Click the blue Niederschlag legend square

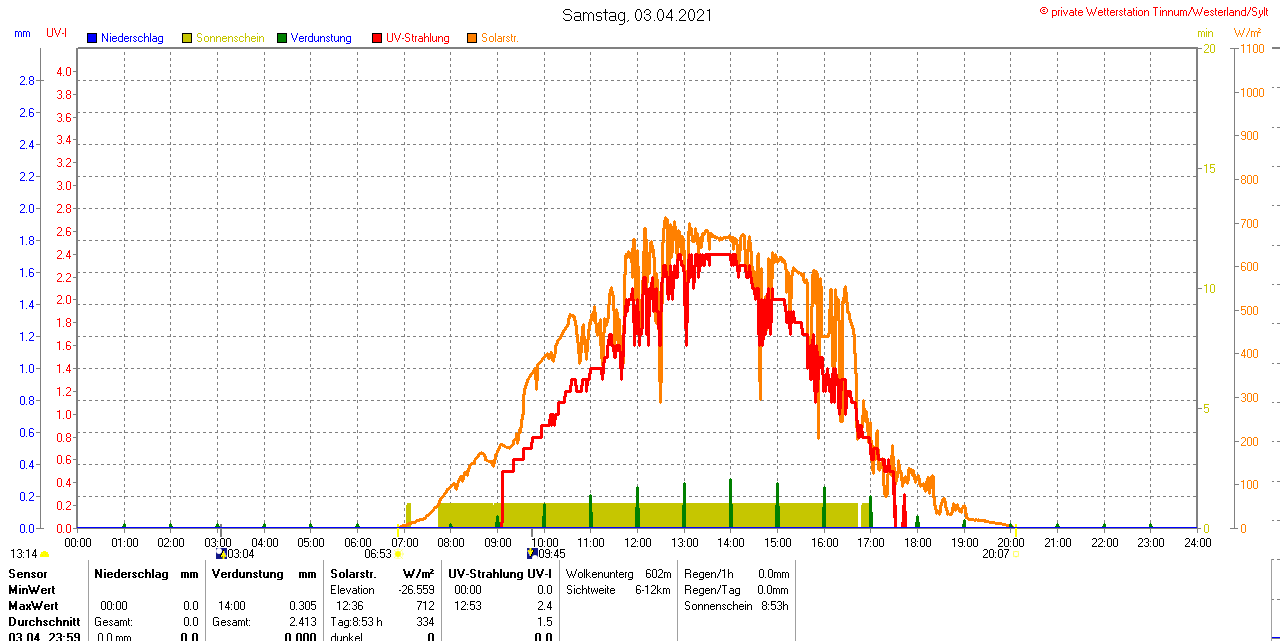click(92, 38)
